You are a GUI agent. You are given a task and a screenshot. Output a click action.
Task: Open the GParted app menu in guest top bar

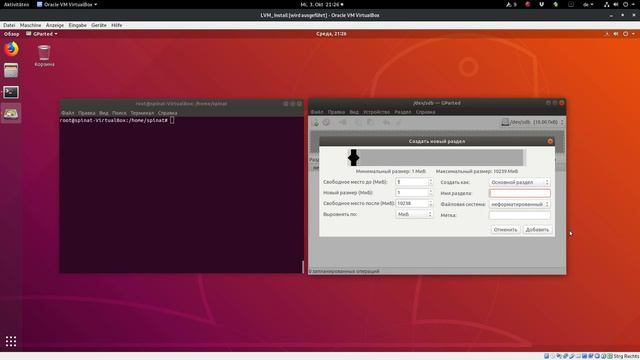42,34
